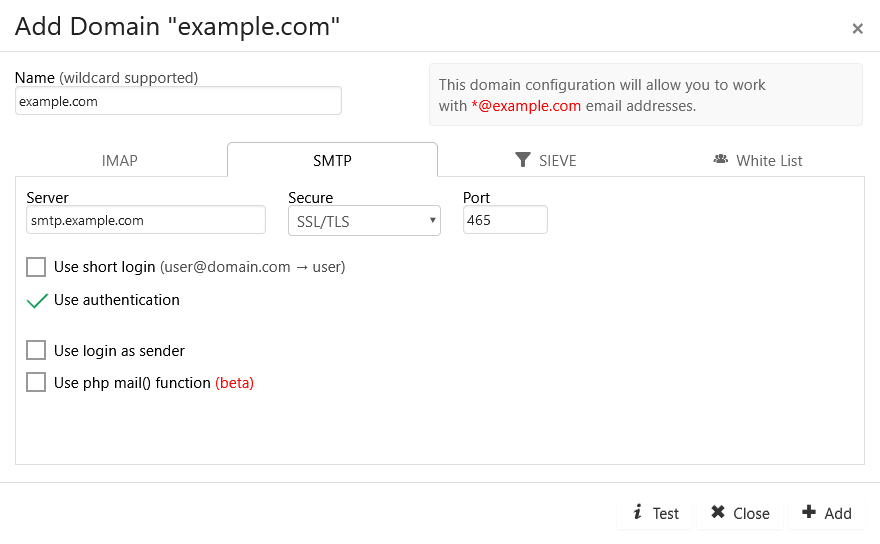Viewport: 880px width, 544px height.
Task: Click the plus icon on Add button
Action: (x=809, y=512)
